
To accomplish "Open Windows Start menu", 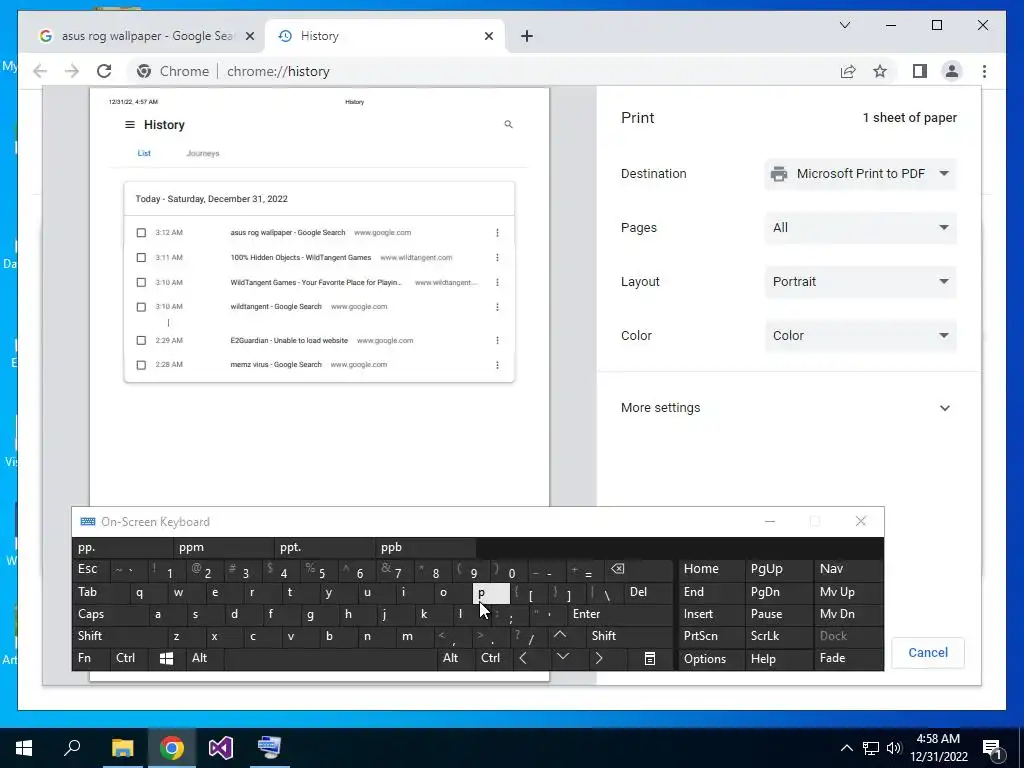I will click(24, 748).
